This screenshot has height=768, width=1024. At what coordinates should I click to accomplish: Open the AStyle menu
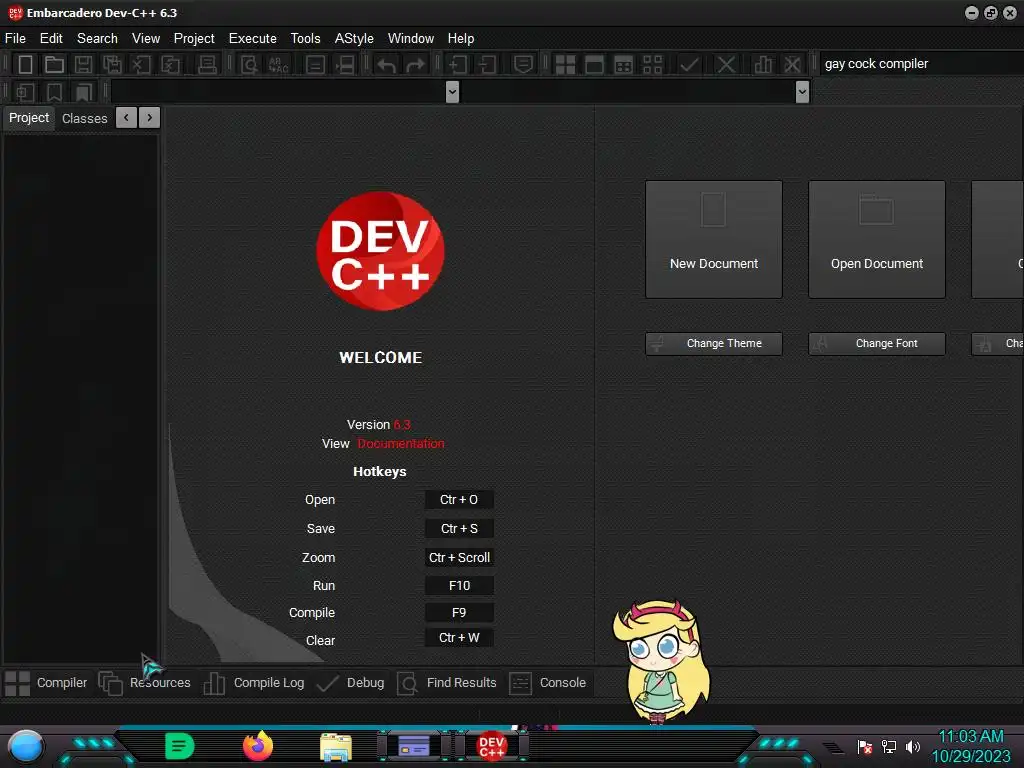pos(354,39)
